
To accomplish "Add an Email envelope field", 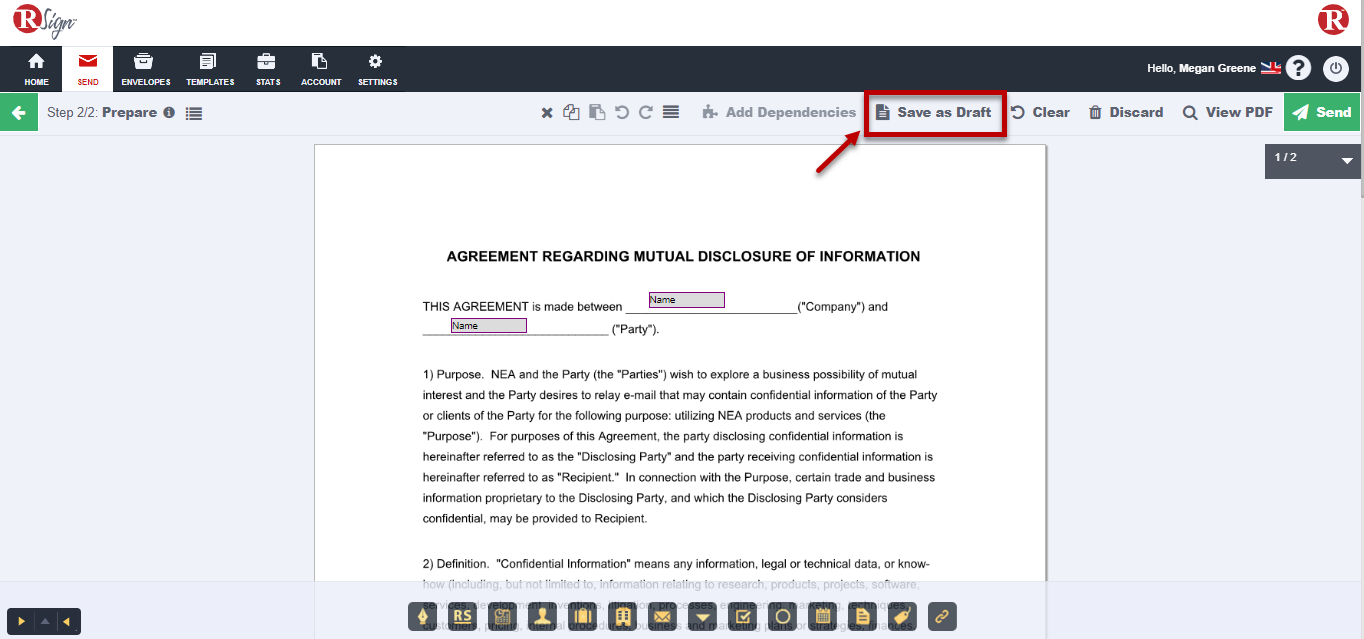I will (x=662, y=617).
